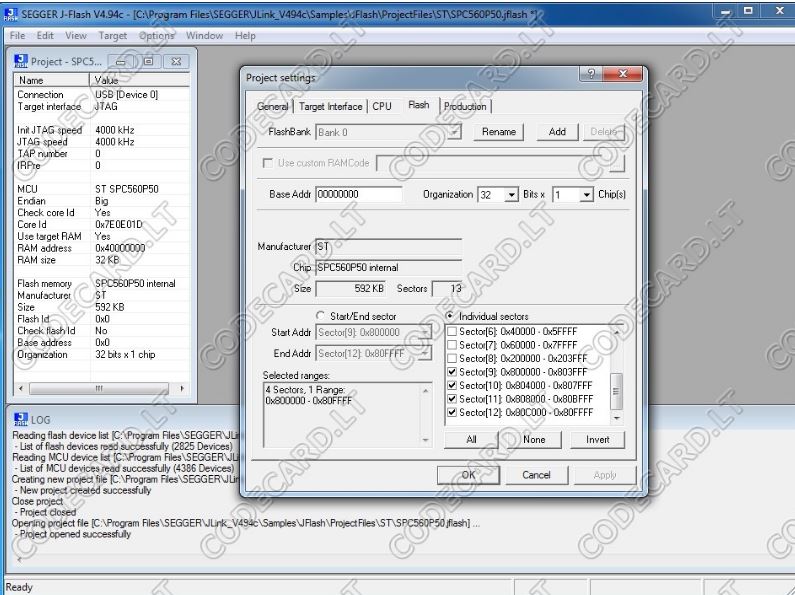Screen dimensions: 795x595
Task: Open the View menu
Action: (x=76, y=35)
